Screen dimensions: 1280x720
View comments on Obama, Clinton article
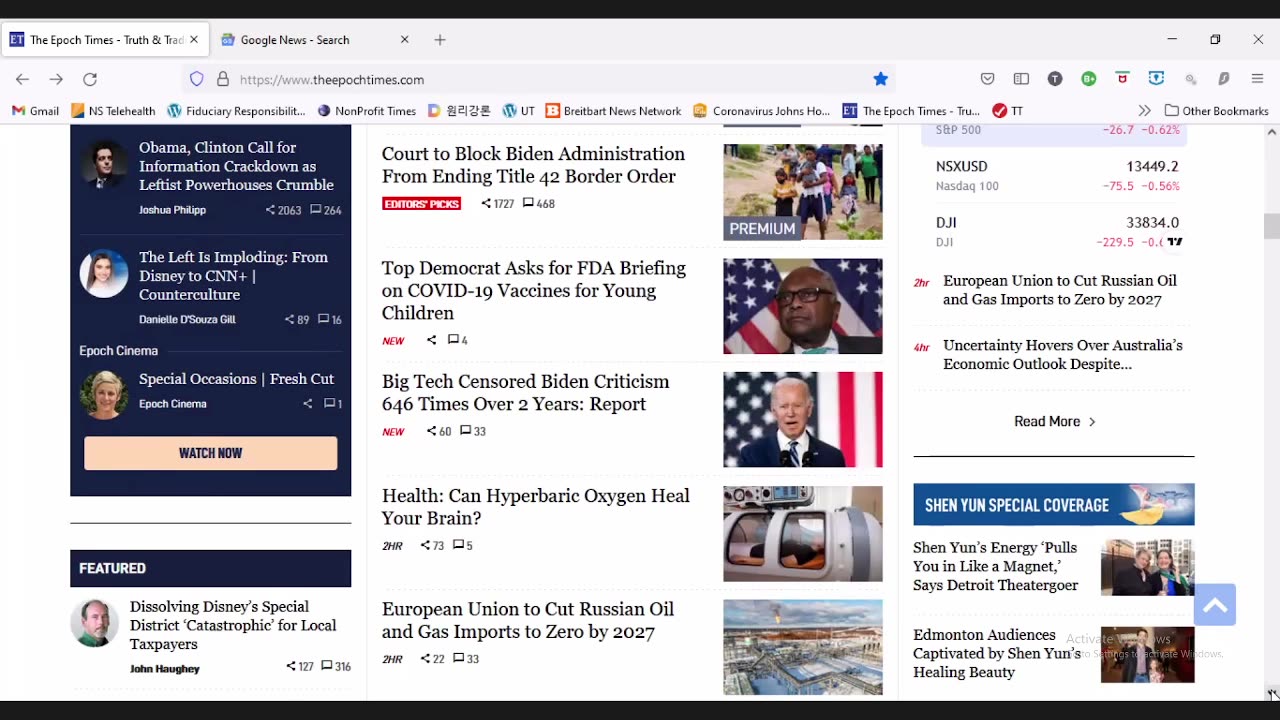tap(326, 210)
